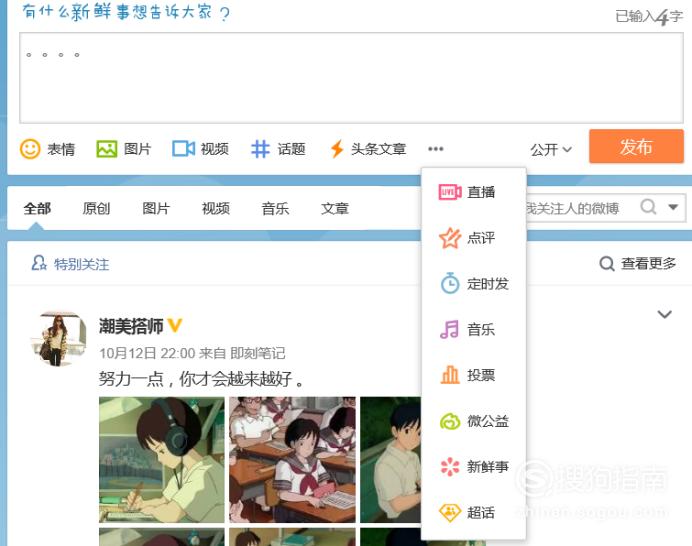Click the clock icon for scheduled posting
The width and height of the screenshot is (692, 546).
450,283
